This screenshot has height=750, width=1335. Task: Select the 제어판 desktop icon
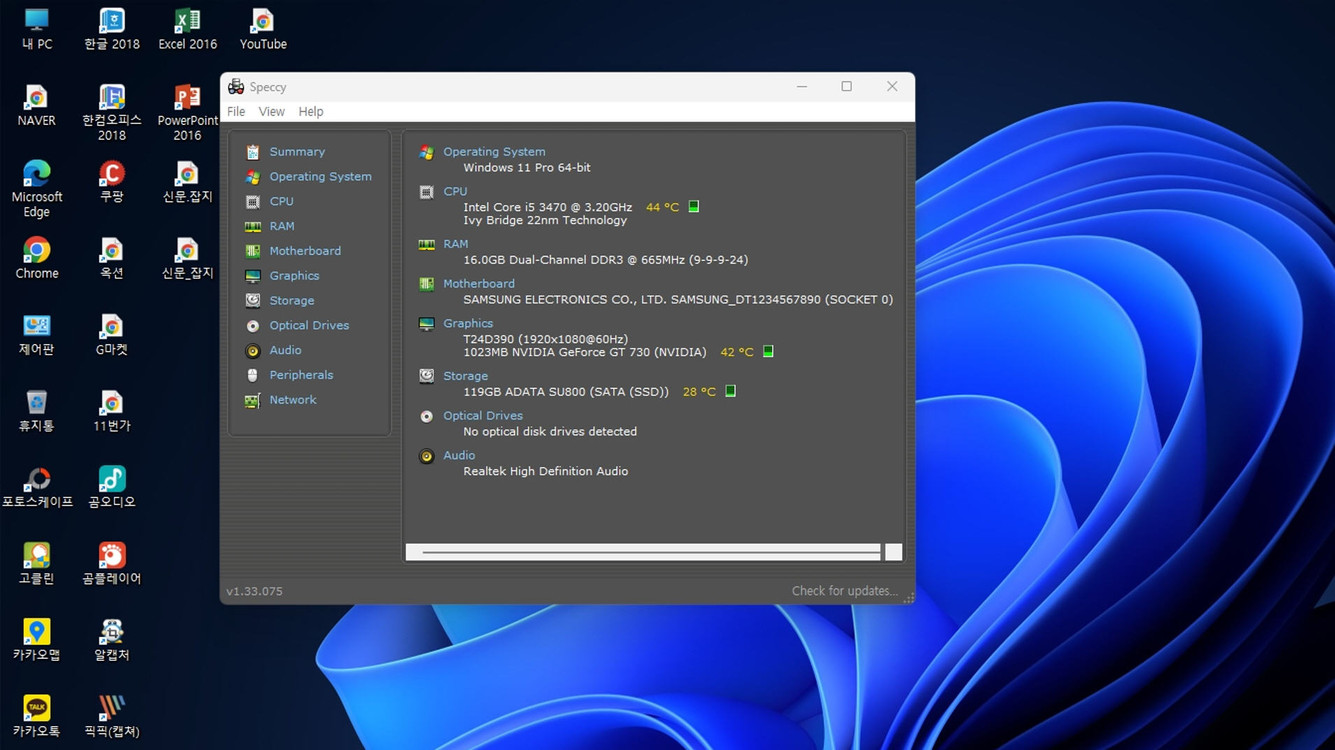click(37, 335)
